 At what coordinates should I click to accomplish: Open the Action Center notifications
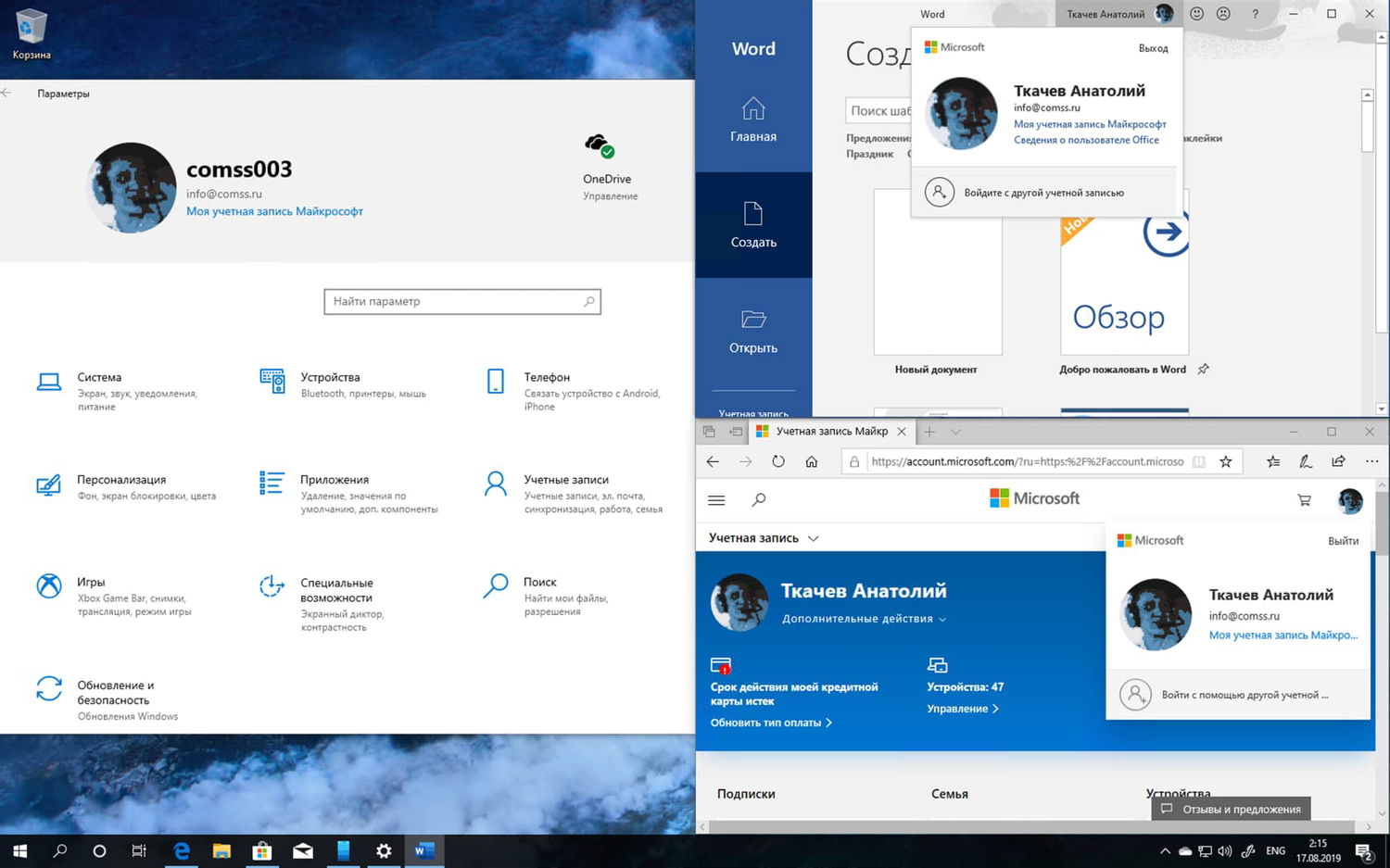[x=1364, y=851]
